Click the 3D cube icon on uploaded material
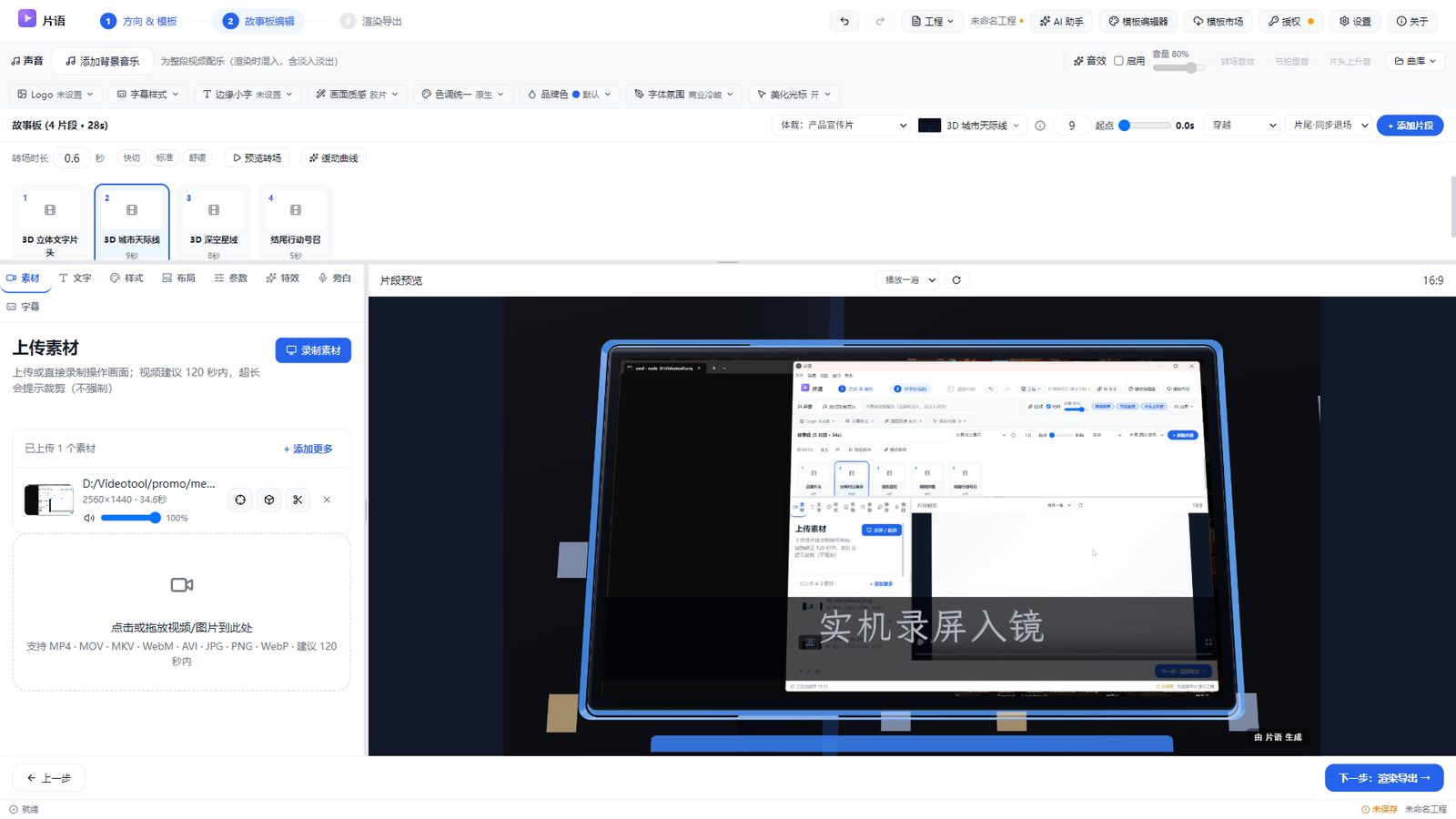The width and height of the screenshot is (1456, 819). click(x=269, y=500)
